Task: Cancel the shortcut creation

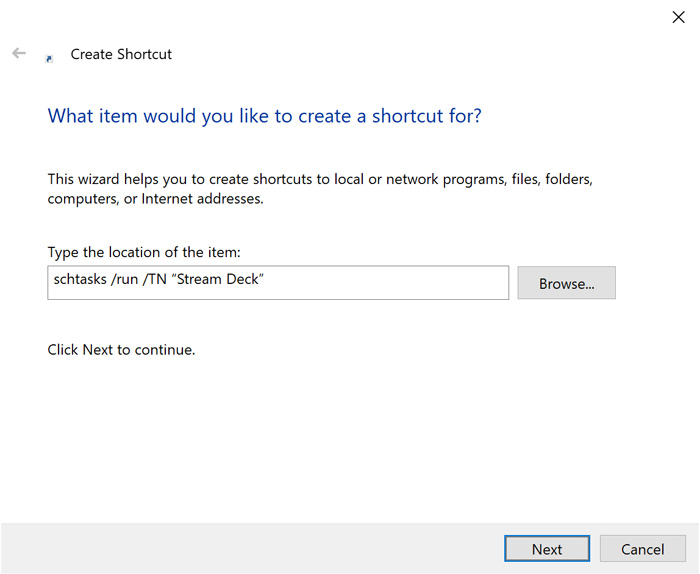Action: (642, 549)
